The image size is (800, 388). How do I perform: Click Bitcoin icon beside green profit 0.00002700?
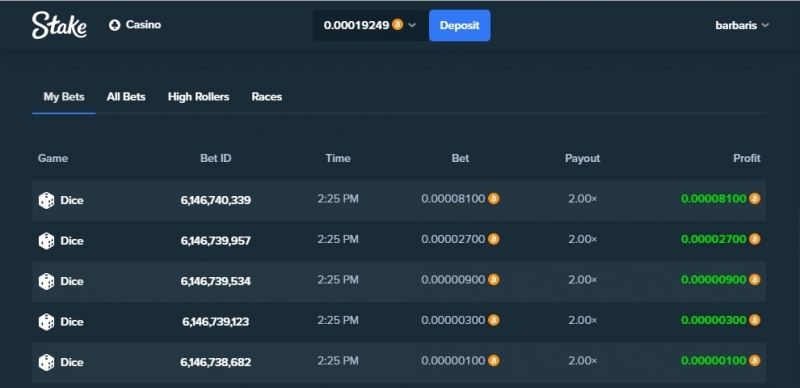pyautogui.click(x=755, y=239)
